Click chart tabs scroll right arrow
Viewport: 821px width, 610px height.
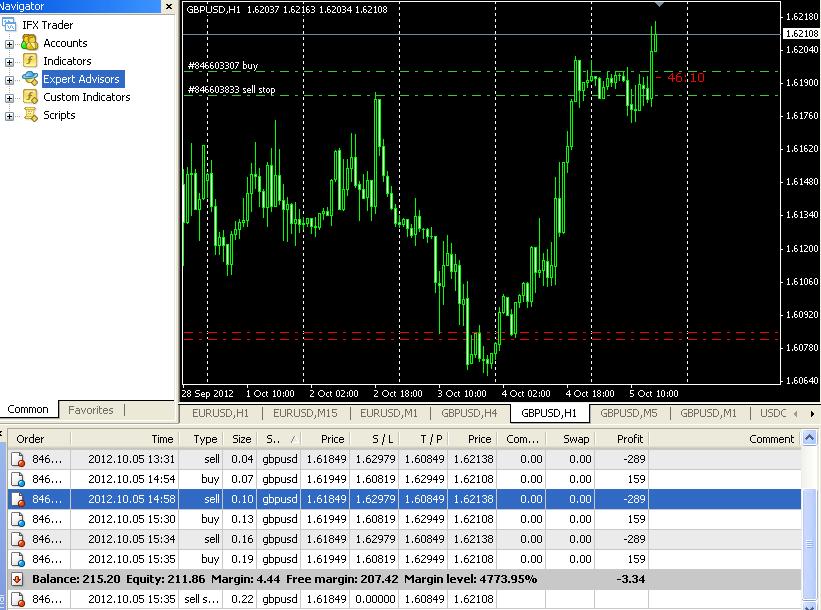[x=812, y=414]
